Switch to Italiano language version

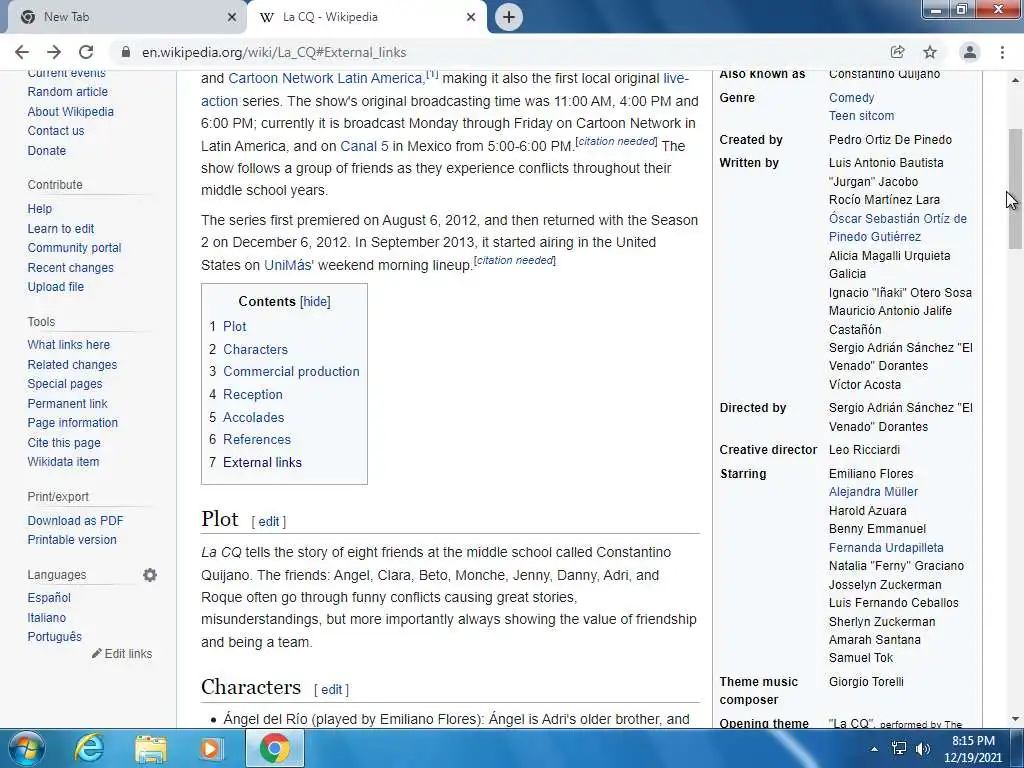tap(46, 618)
